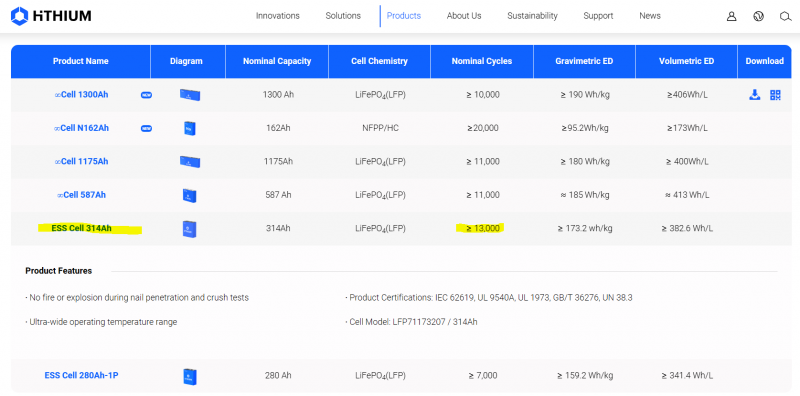The width and height of the screenshot is (800, 396).
Task: Click the Nominal Capacity column header
Action: coord(277,61)
